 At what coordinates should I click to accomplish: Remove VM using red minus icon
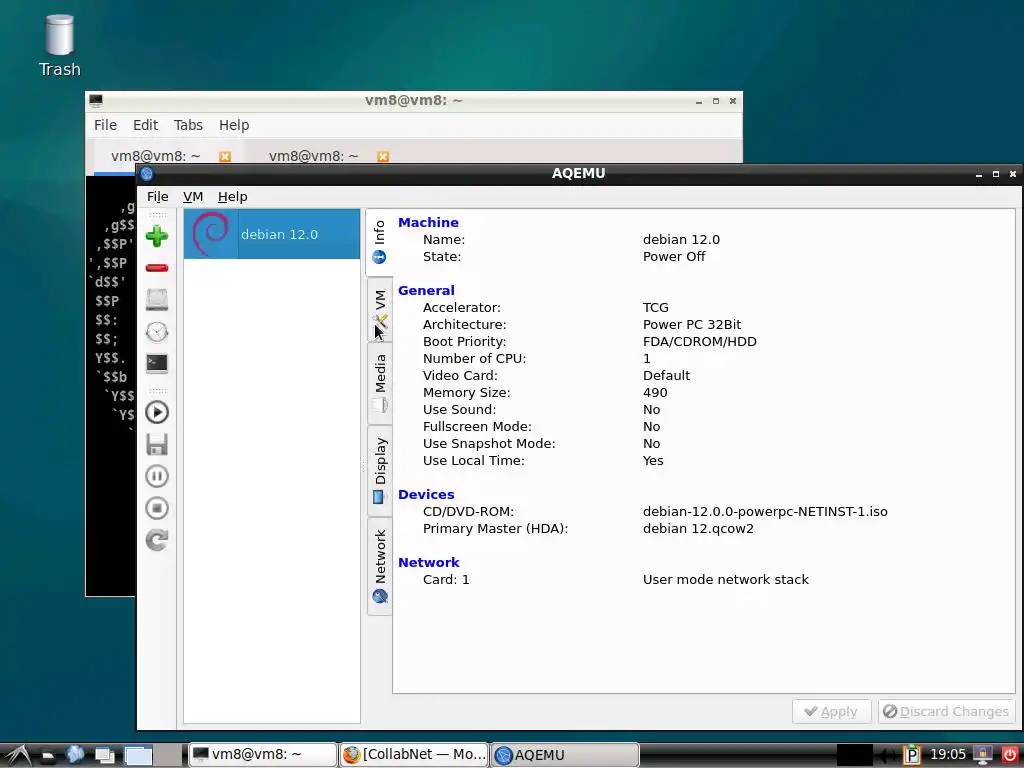(157, 268)
